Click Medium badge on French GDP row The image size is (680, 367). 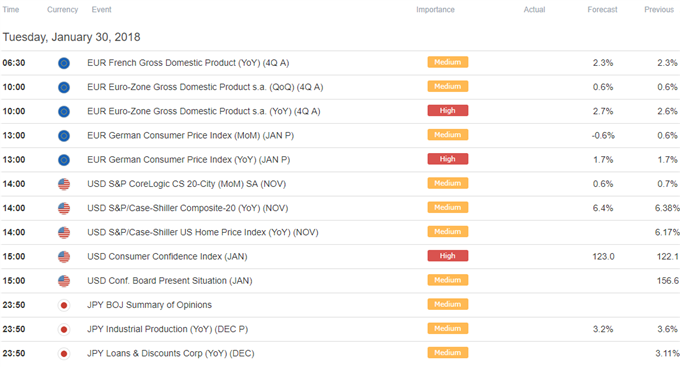(448, 62)
